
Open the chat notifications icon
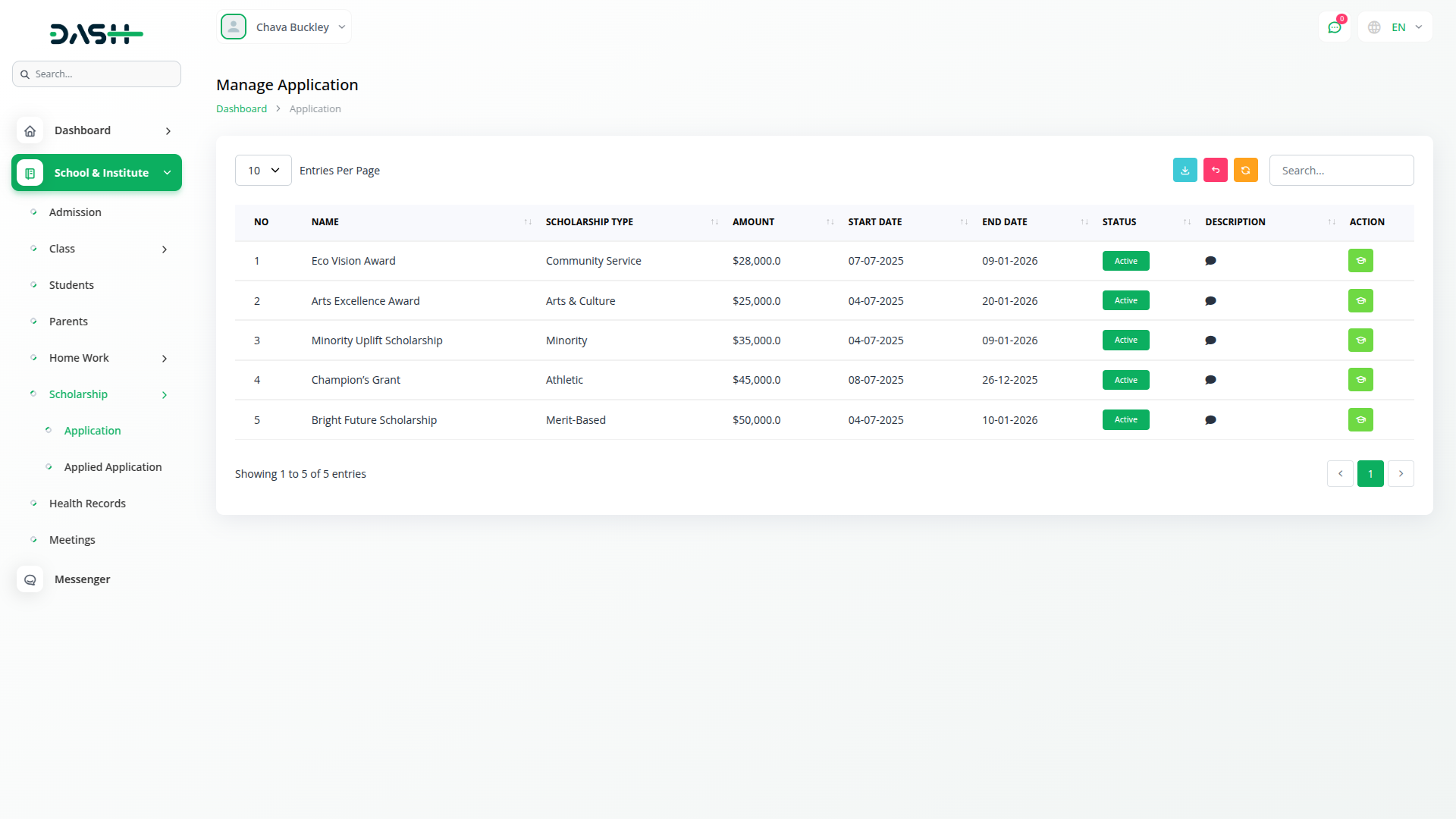[1334, 27]
